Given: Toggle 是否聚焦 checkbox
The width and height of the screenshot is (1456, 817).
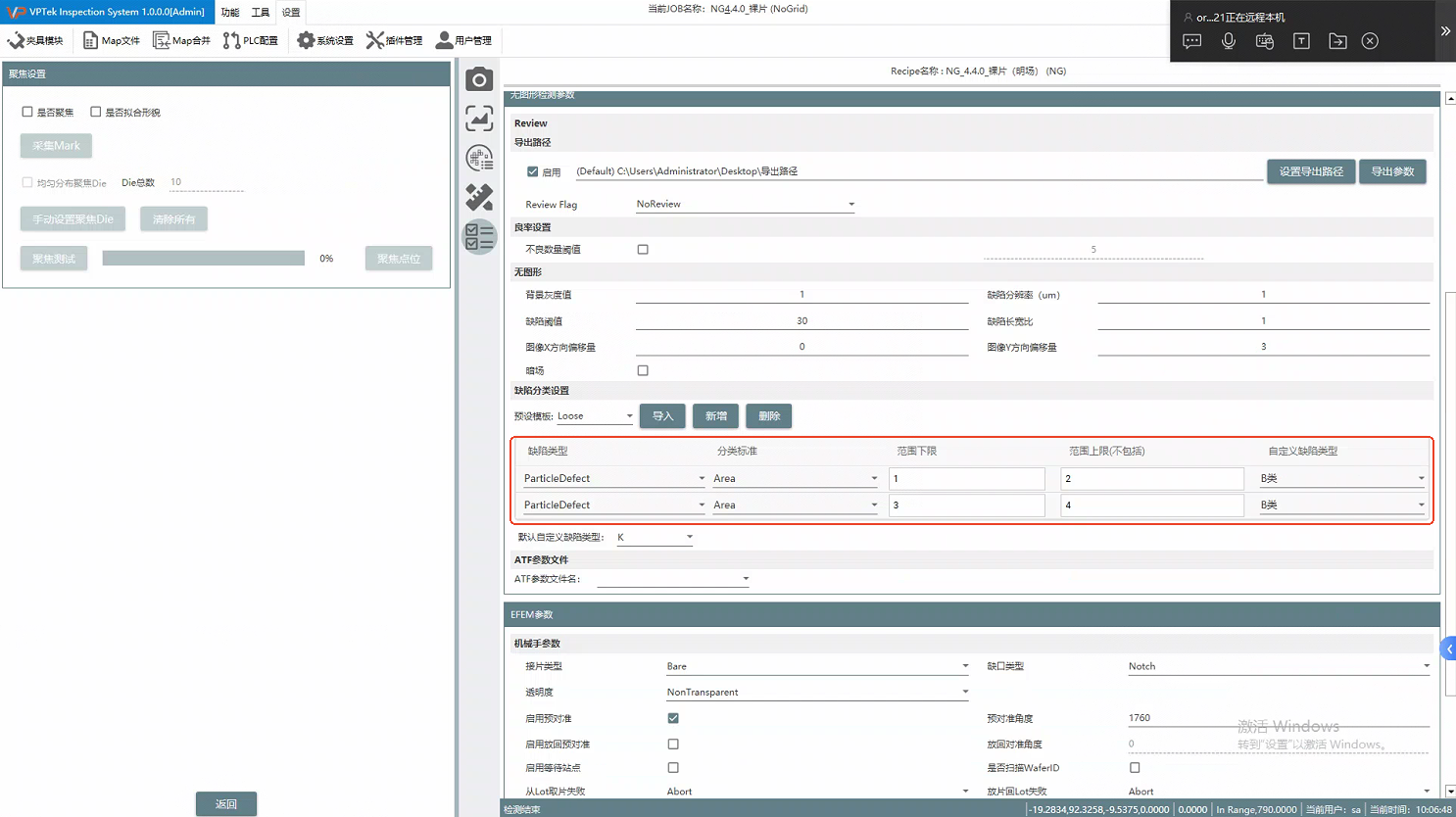Looking at the screenshot, I should click(27, 112).
